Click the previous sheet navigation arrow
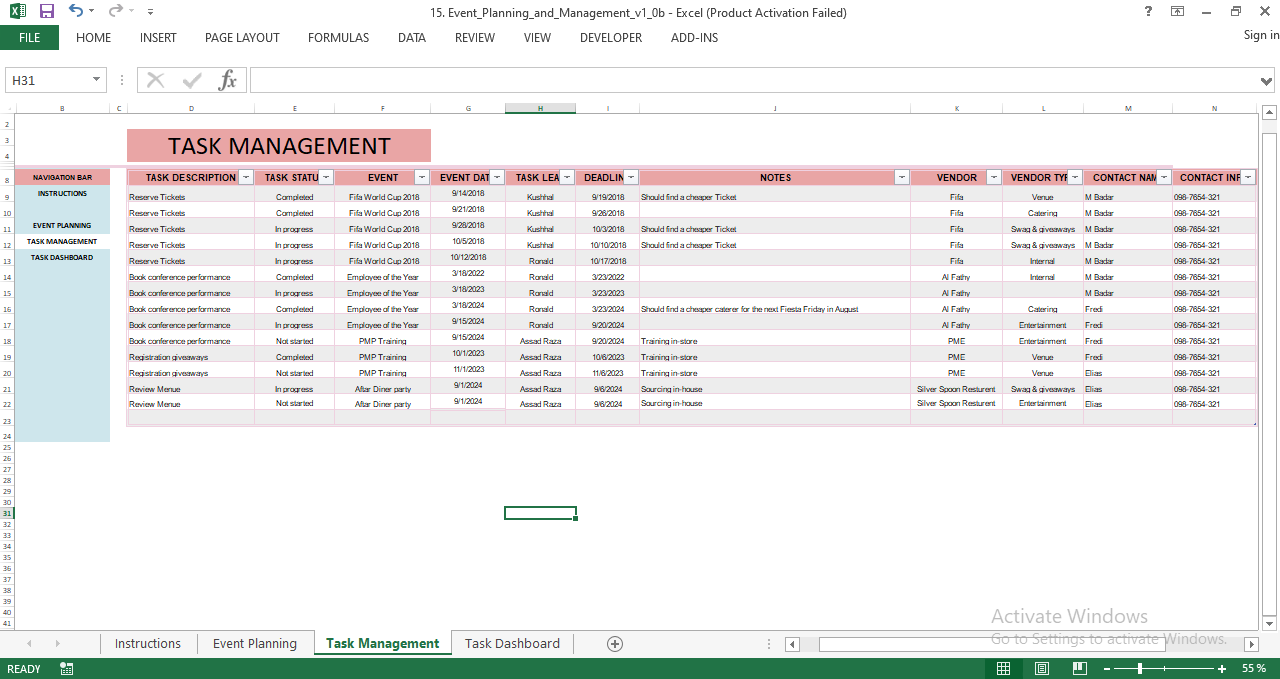Viewport: 1280px width, 679px height. pos(29,644)
